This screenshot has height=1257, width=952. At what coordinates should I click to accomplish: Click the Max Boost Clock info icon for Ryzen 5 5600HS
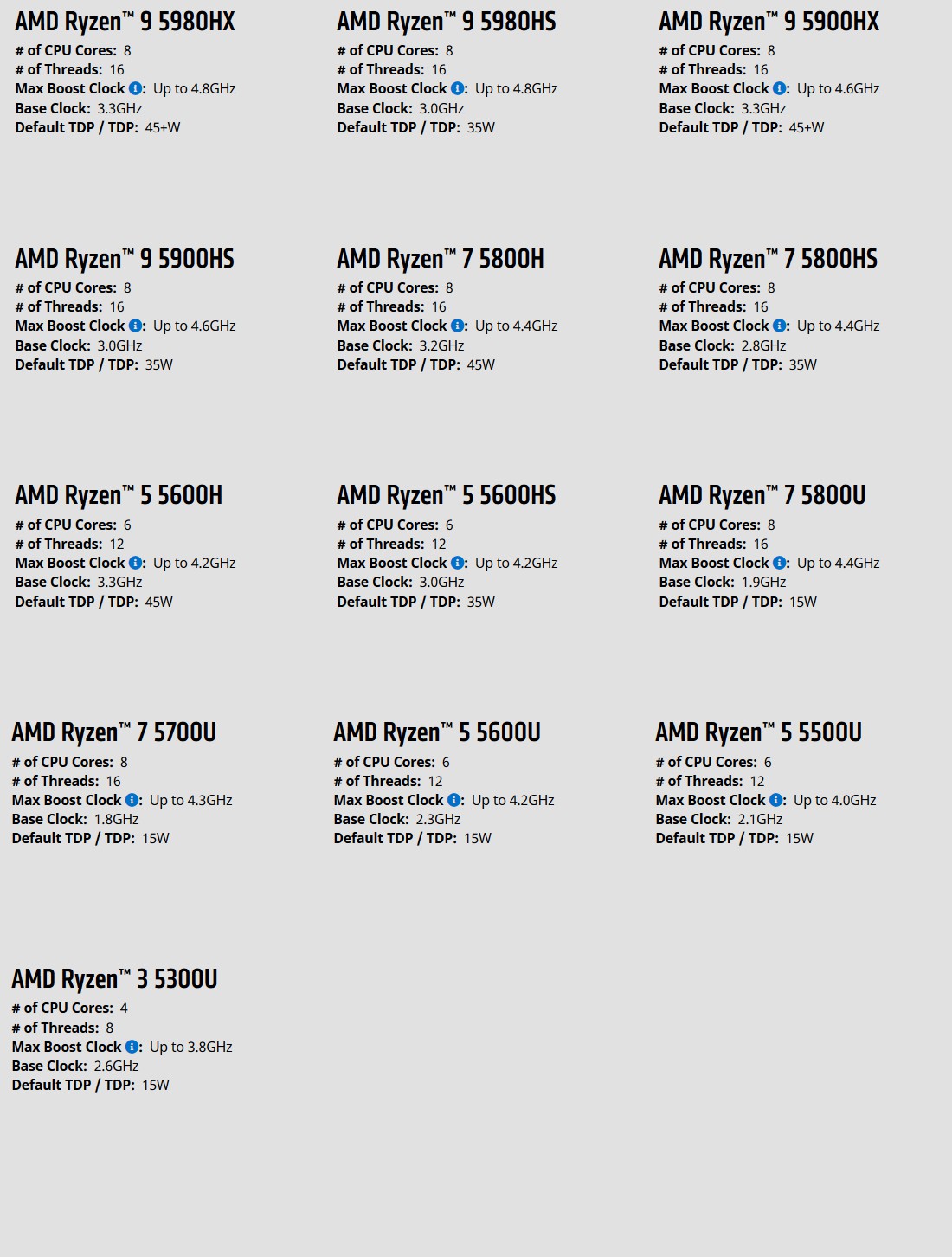[458, 563]
